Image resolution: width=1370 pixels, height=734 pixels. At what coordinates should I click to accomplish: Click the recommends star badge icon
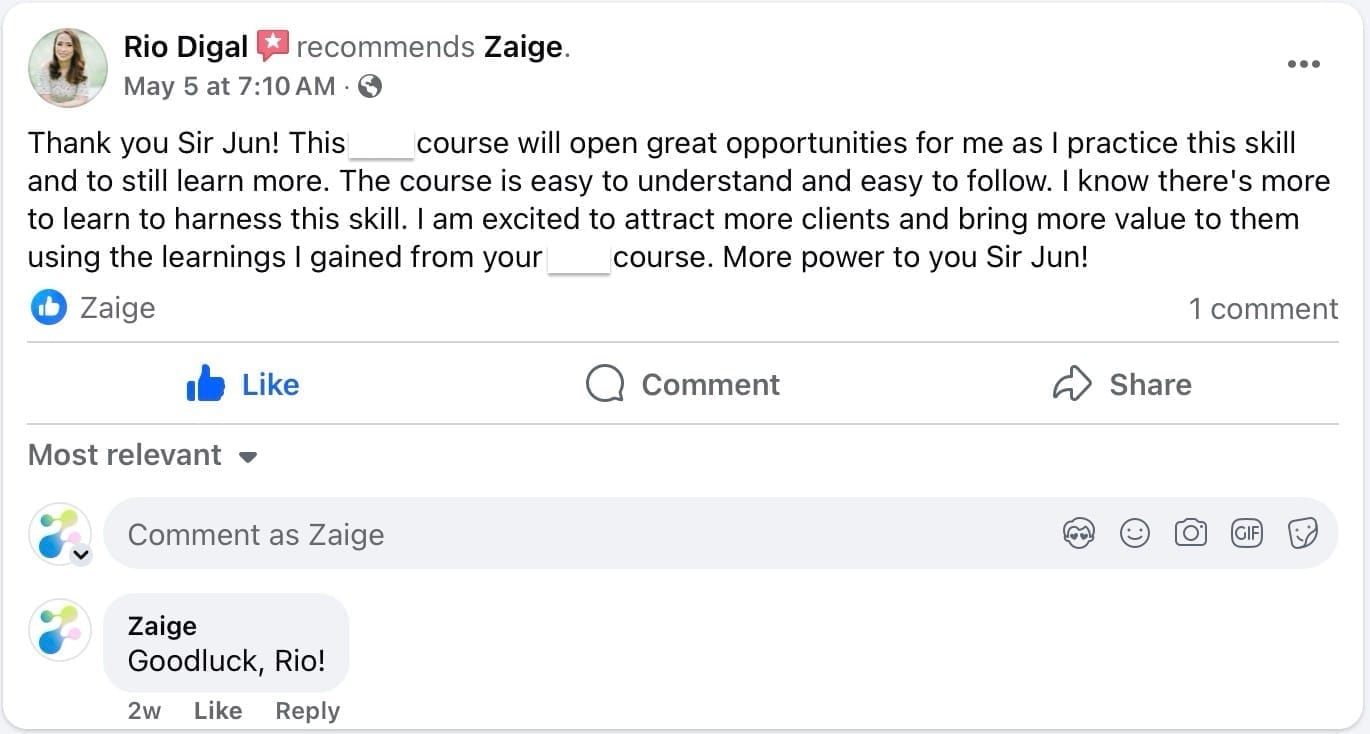(x=272, y=46)
